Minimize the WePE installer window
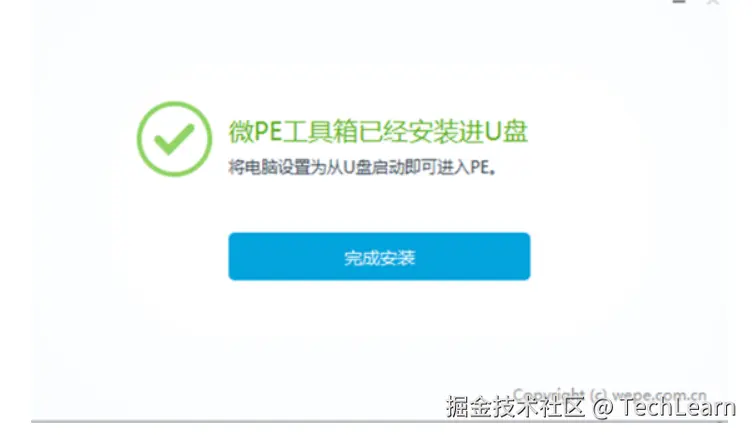Screen dimensions: 752x435 click(x=678, y=2)
